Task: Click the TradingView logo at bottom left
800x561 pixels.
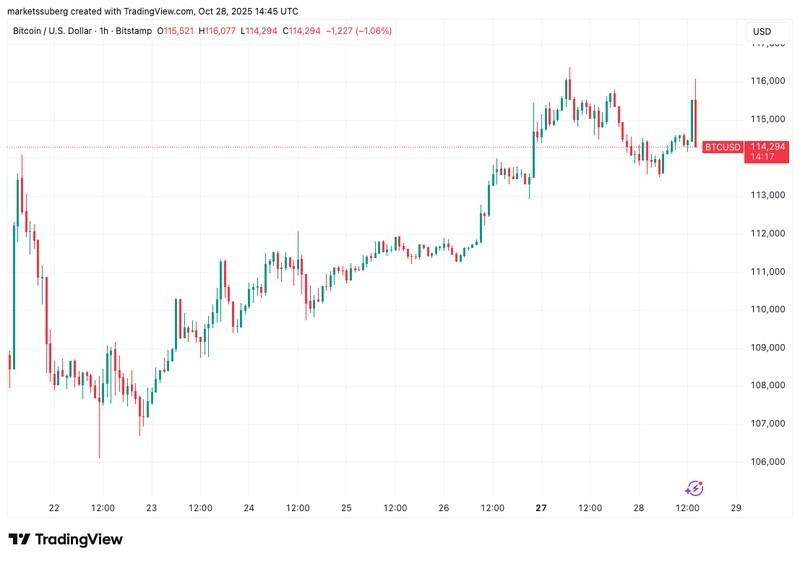Action: pyautogui.click(x=65, y=539)
